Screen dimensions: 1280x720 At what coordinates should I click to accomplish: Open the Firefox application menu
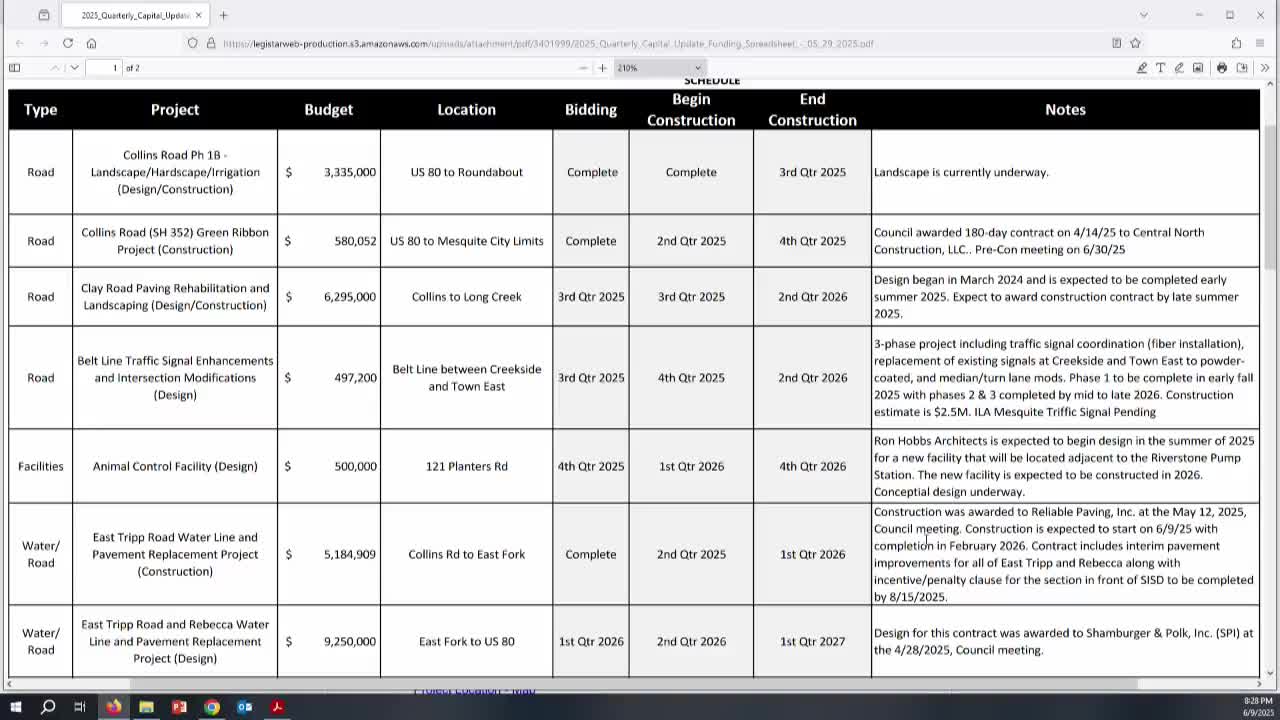(x=1261, y=43)
